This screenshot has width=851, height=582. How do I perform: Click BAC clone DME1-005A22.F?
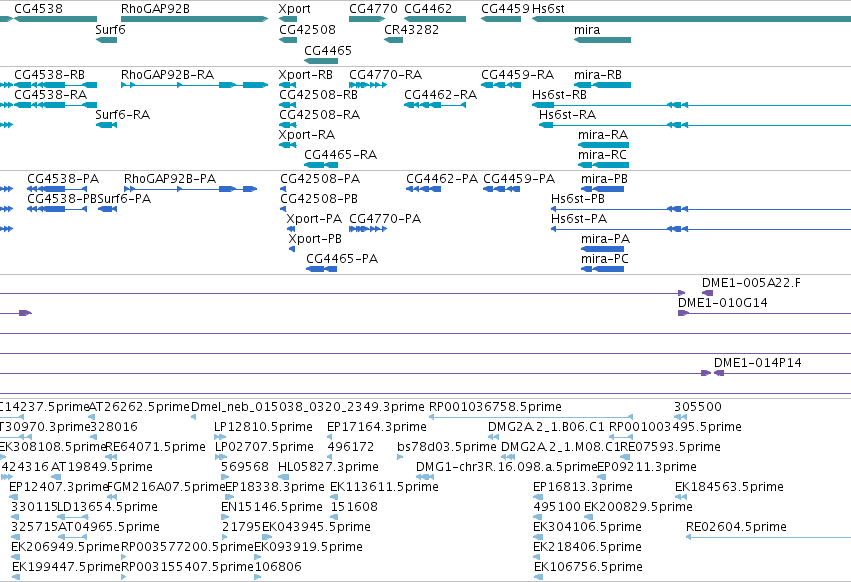708,293
